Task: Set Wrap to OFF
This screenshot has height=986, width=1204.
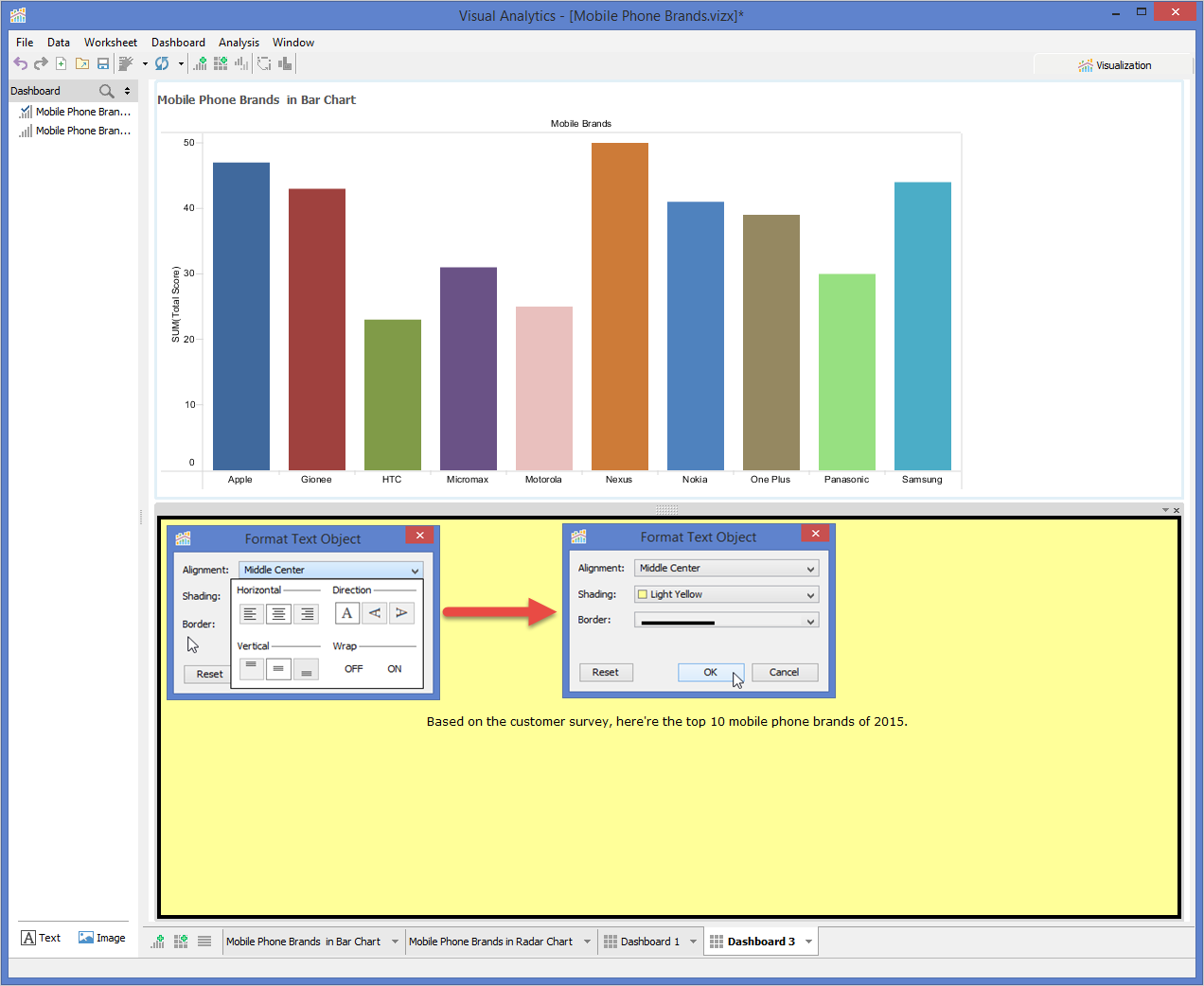Action: tap(353, 669)
